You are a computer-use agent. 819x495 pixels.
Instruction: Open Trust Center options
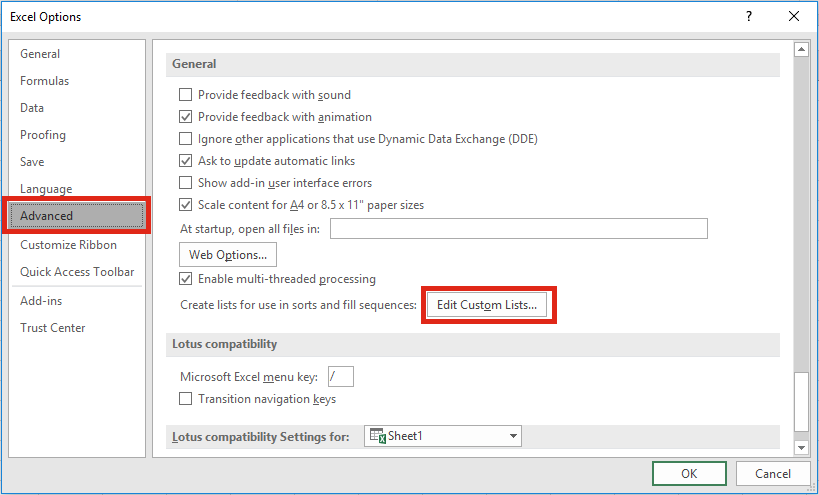point(53,328)
